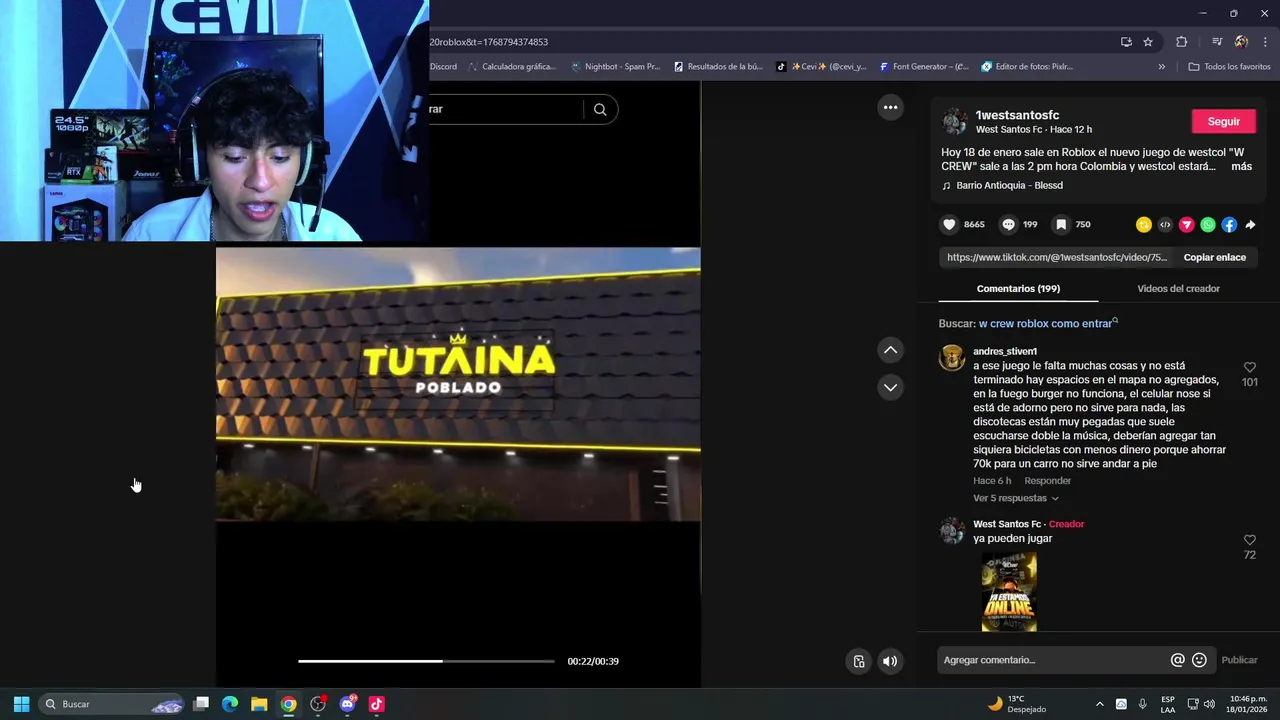This screenshot has height=720, width=1280.
Task: Follow the creator with the 'Seguir' button
Action: [1223, 121]
